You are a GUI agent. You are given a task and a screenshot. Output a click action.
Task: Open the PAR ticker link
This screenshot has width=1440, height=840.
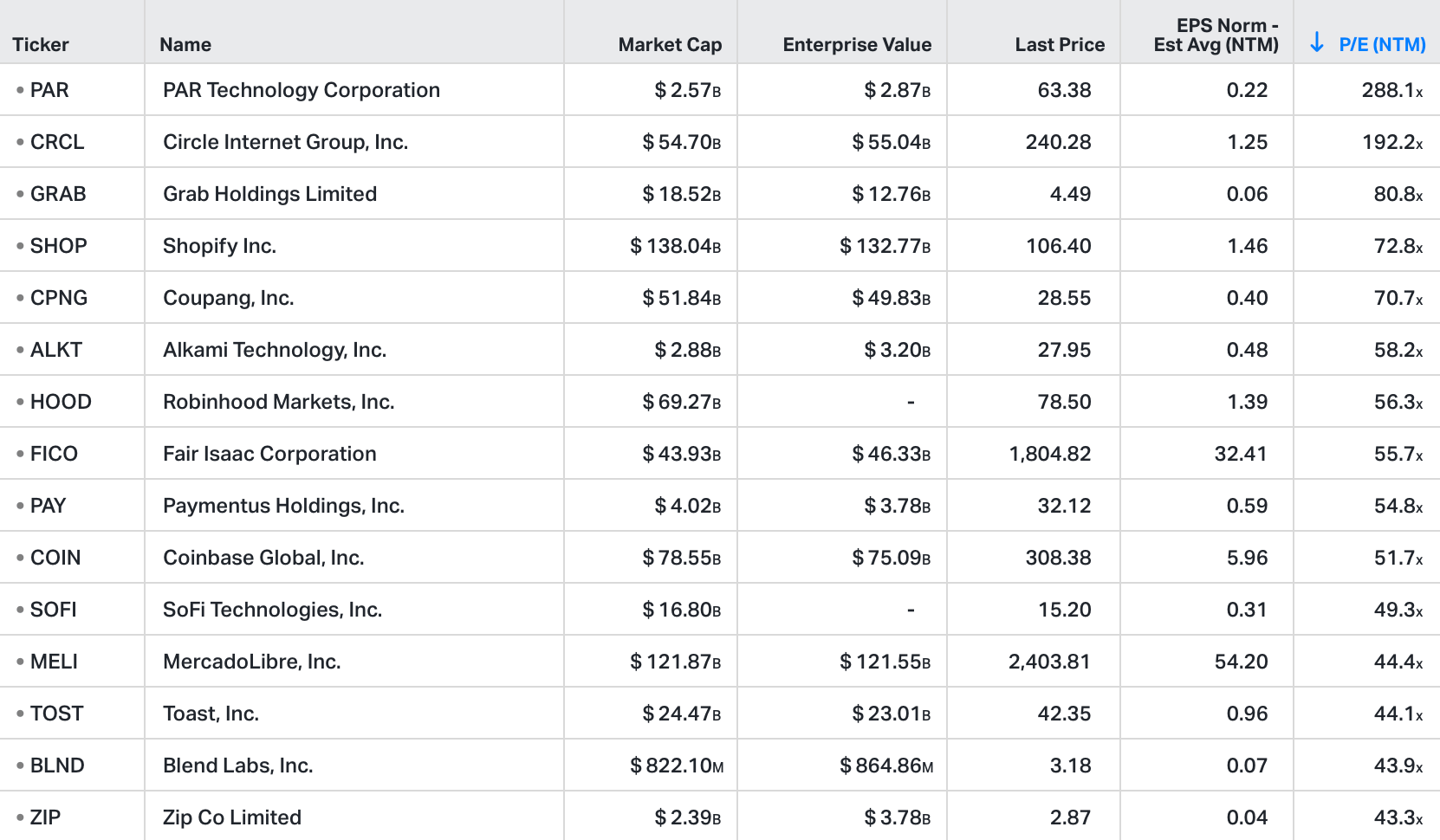coord(49,90)
